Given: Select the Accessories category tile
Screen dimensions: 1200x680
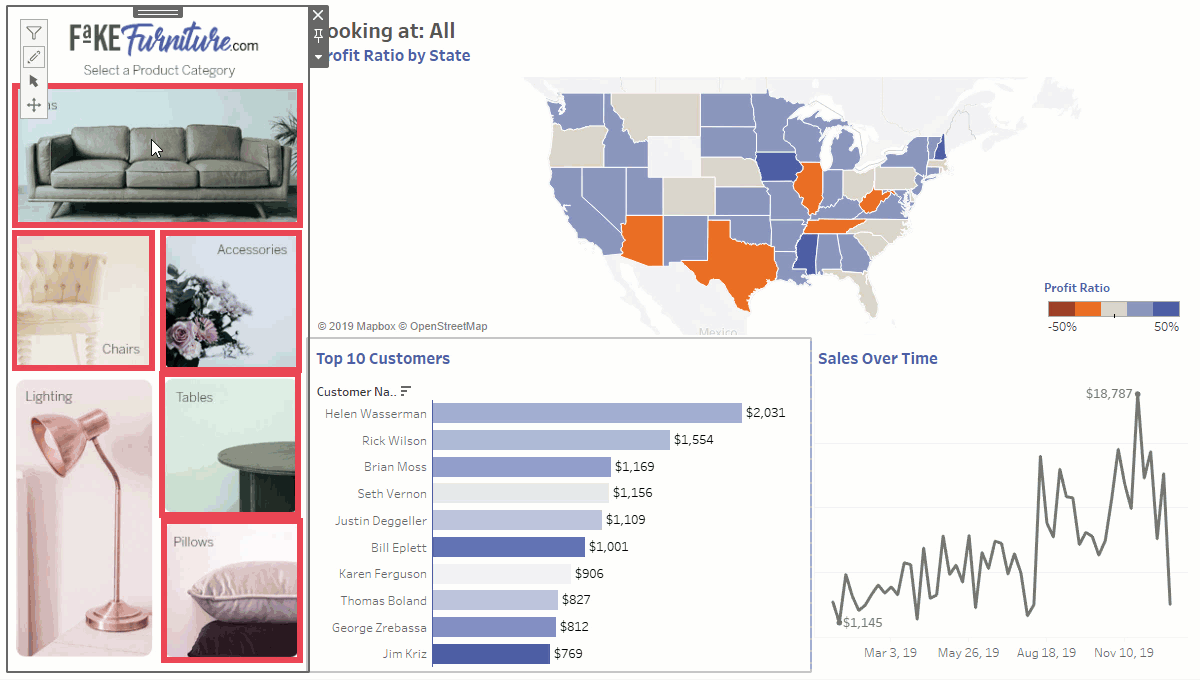Looking at the screenshot, I should pos(230,301).
